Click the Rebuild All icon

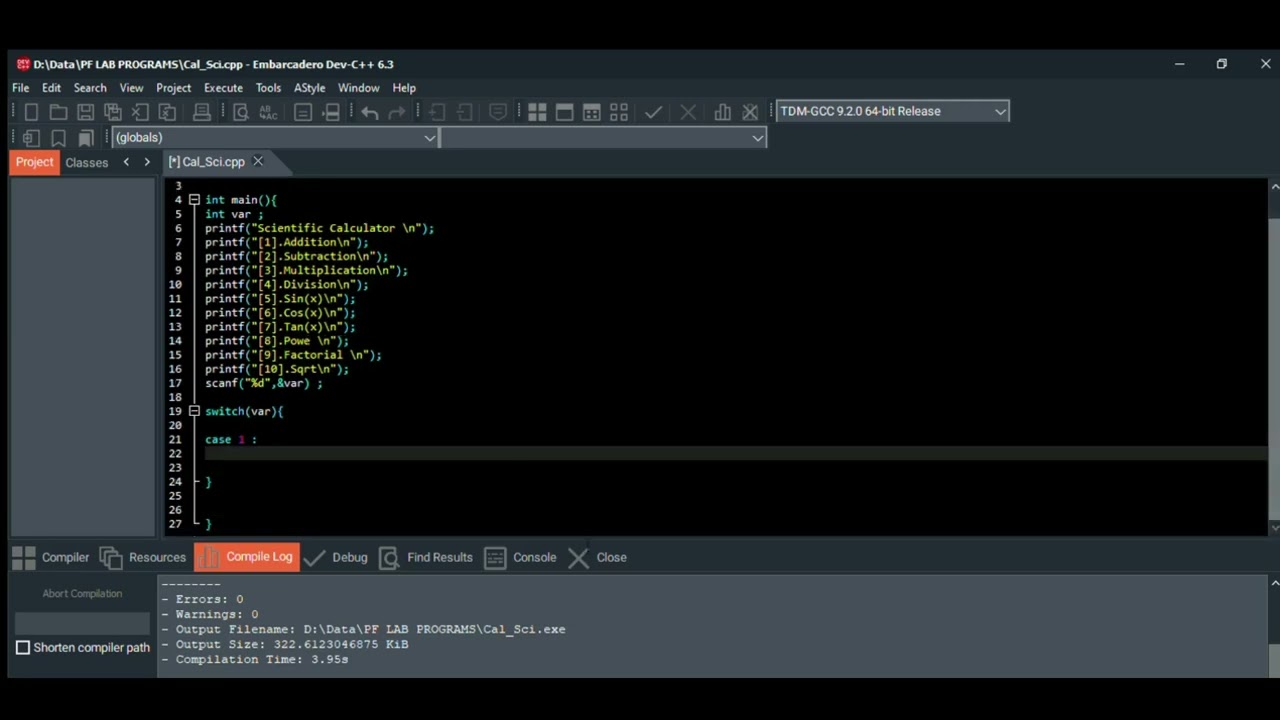[x=619, y=112]
